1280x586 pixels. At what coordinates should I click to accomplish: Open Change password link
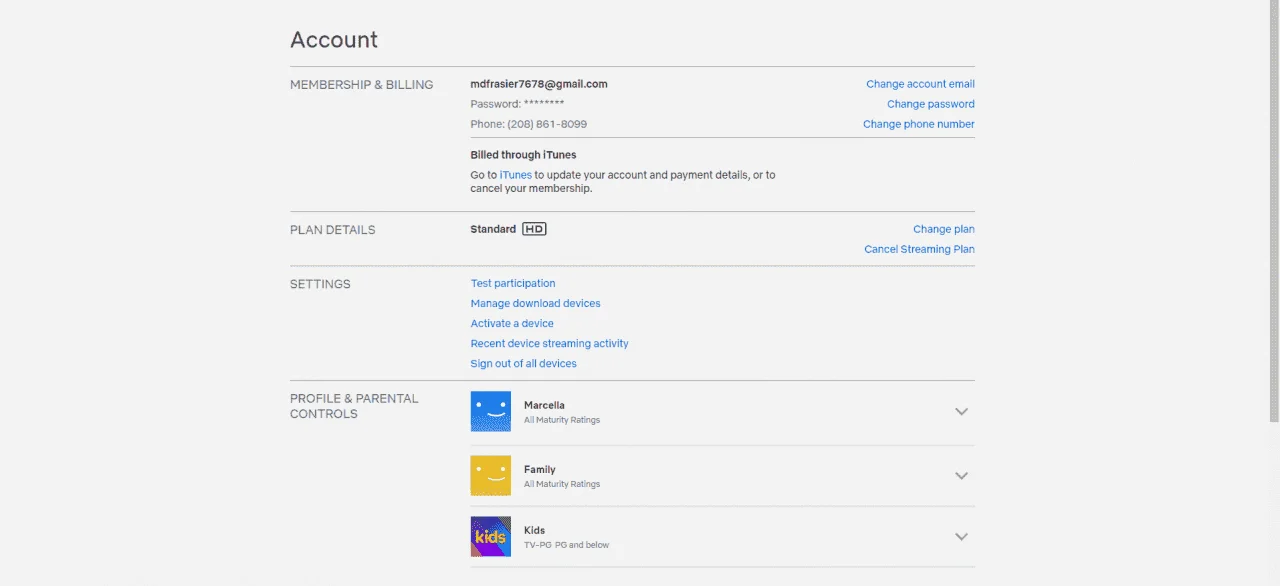click(x=931, y=104)
